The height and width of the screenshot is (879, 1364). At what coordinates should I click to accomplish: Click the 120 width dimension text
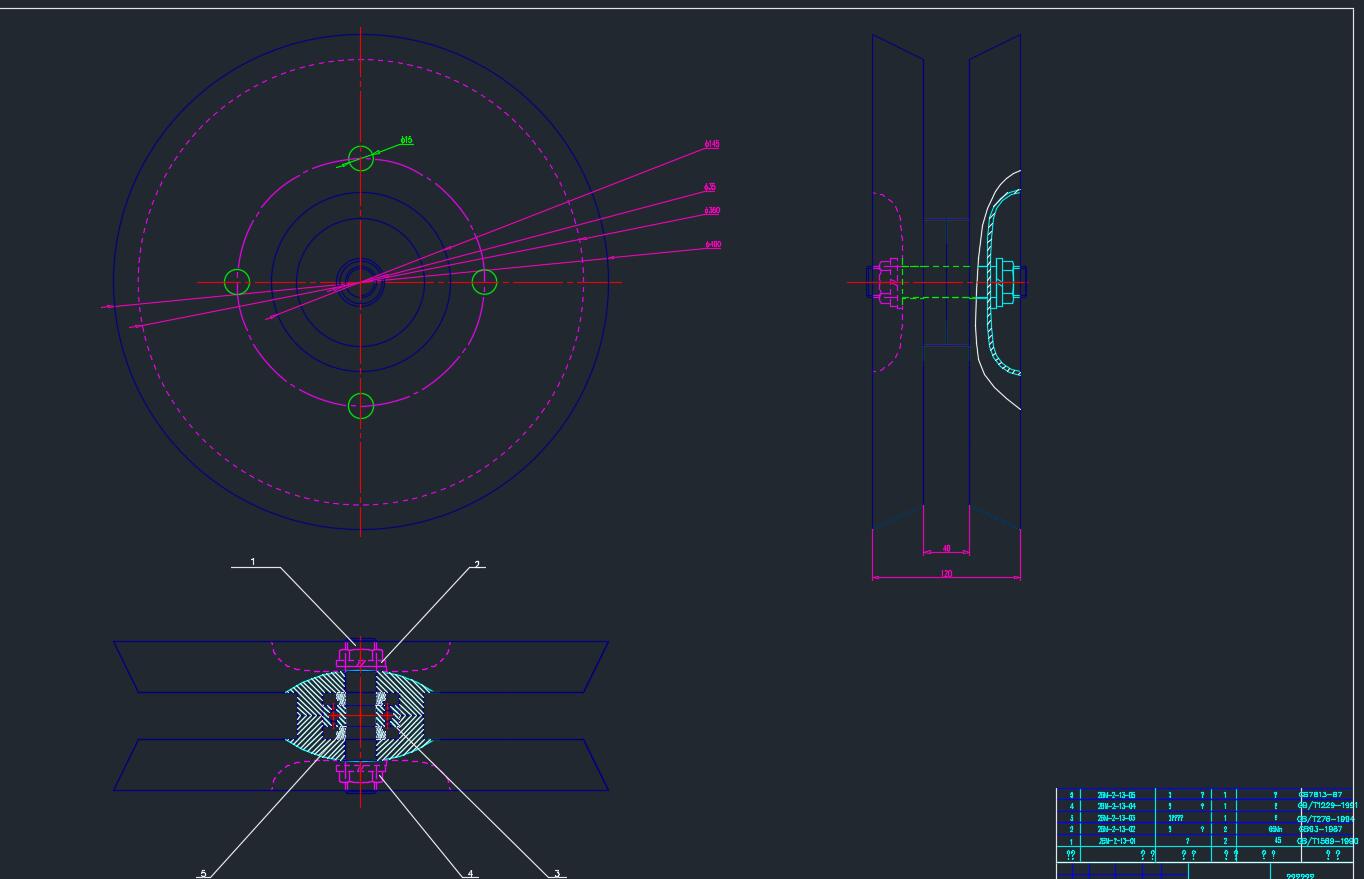[x=946, y=574]
